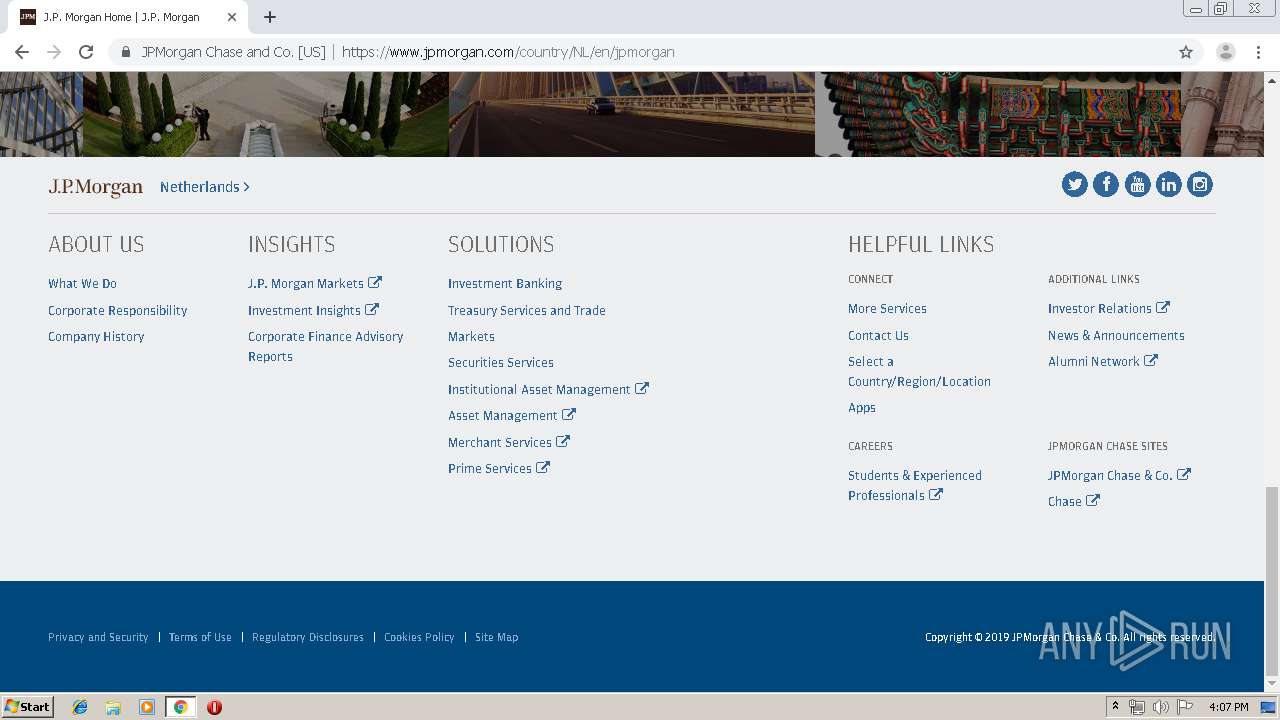Viewport: 1280px width, 720px height.
Task: Open Corporate Responsibility link
Action: coord(118,311)
